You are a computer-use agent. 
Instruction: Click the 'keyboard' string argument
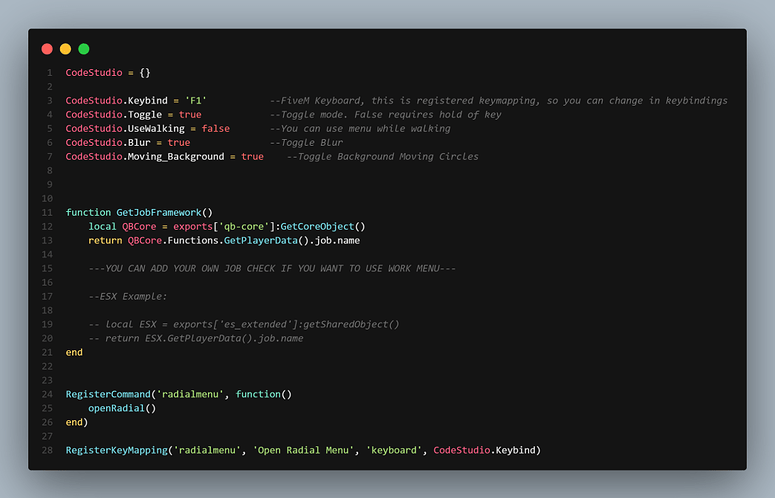[x=396, y=450]
